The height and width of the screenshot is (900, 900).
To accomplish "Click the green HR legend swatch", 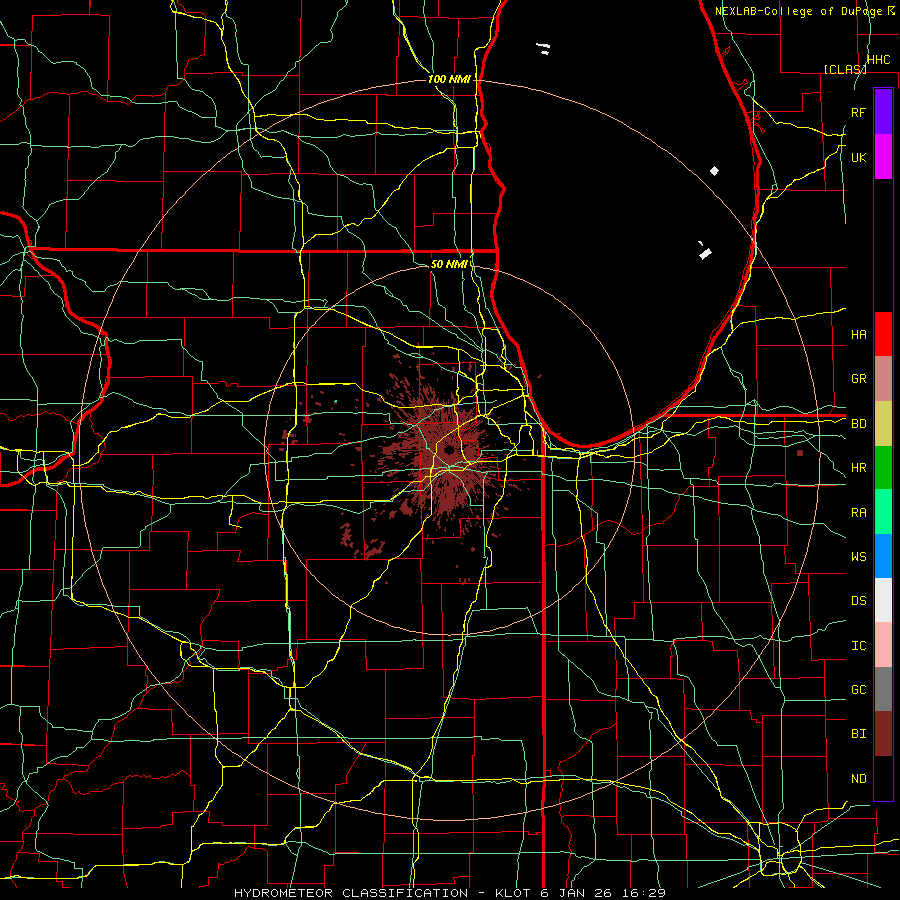I will click(x=883, y=468).
